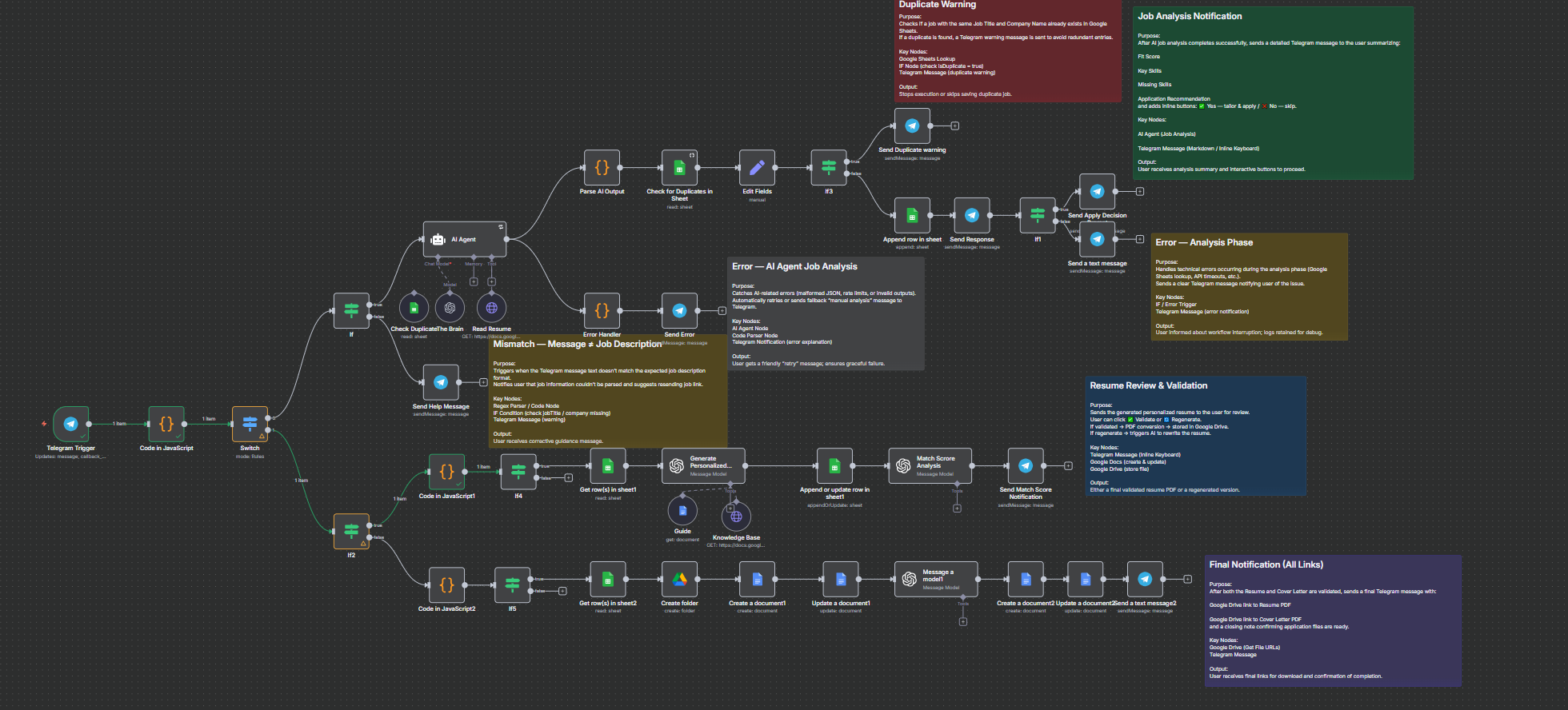Open the Guide Google Docs node
This screenshot has width=1568, height=710.
point(682,510)
